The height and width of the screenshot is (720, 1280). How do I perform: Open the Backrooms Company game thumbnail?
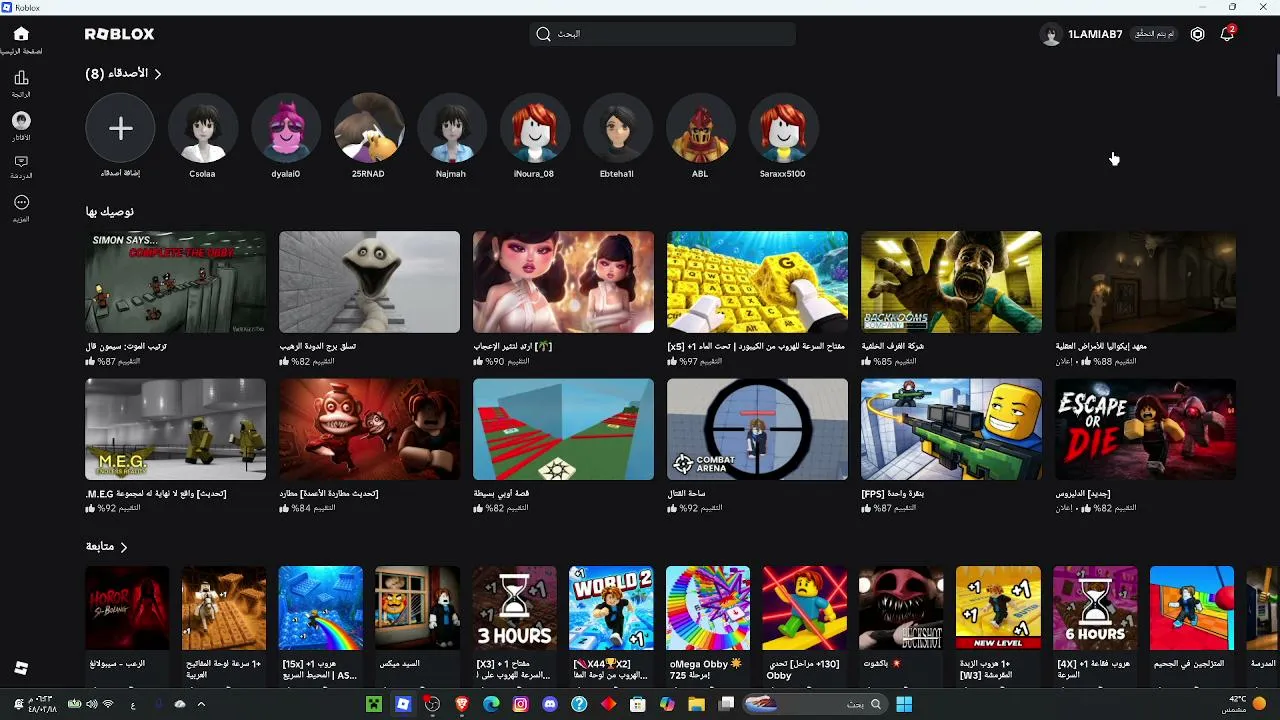[x=951, y=282]
